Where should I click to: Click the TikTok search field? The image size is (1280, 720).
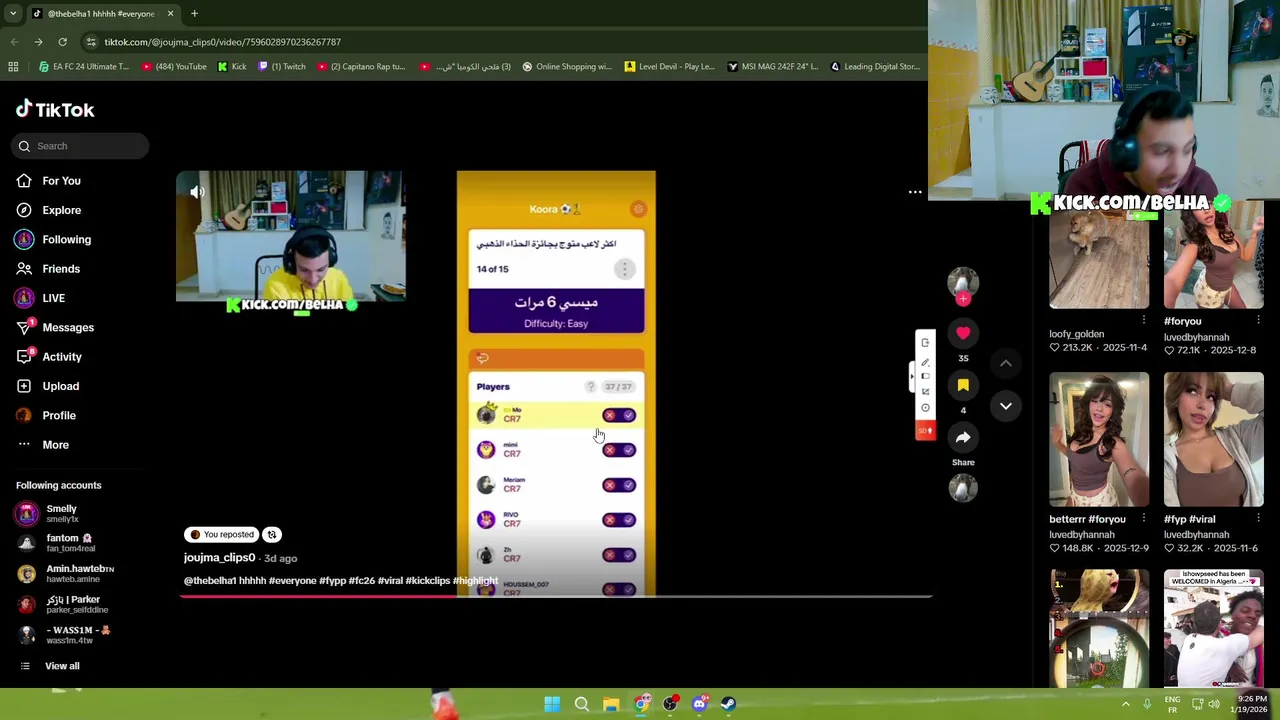[81, 146]
